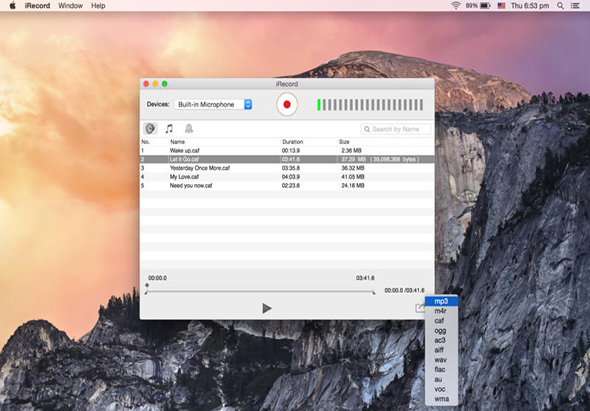Click the battery status icon
Viewport: 590px width, 411px height.
485,6
